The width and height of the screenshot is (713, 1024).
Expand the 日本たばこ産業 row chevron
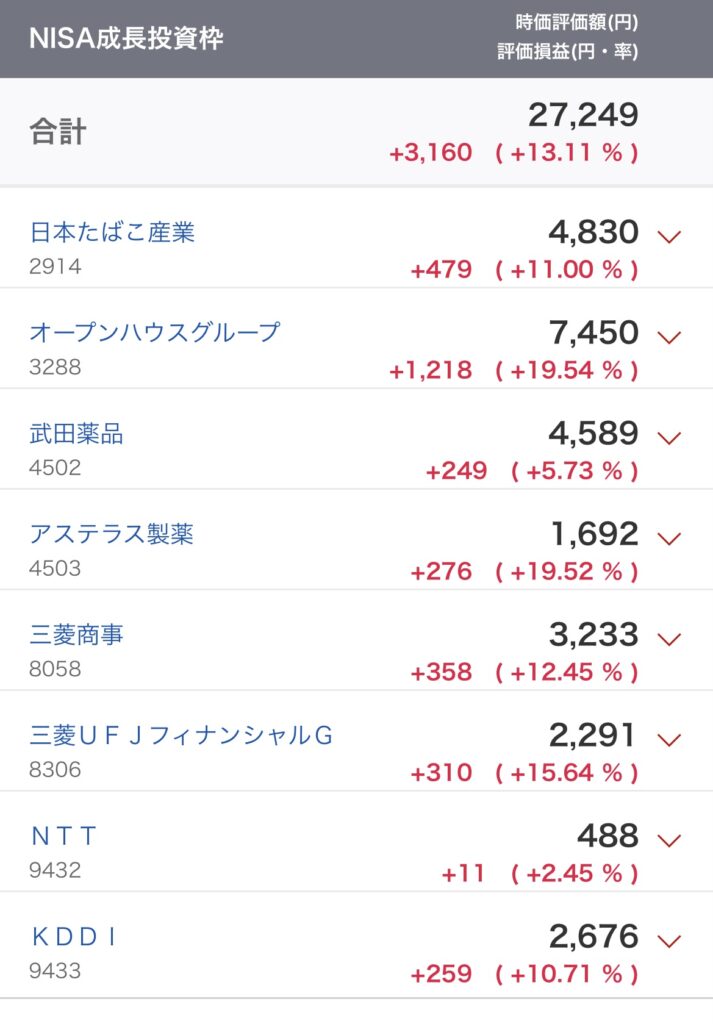pyautogui.click(x=669, y=236)
